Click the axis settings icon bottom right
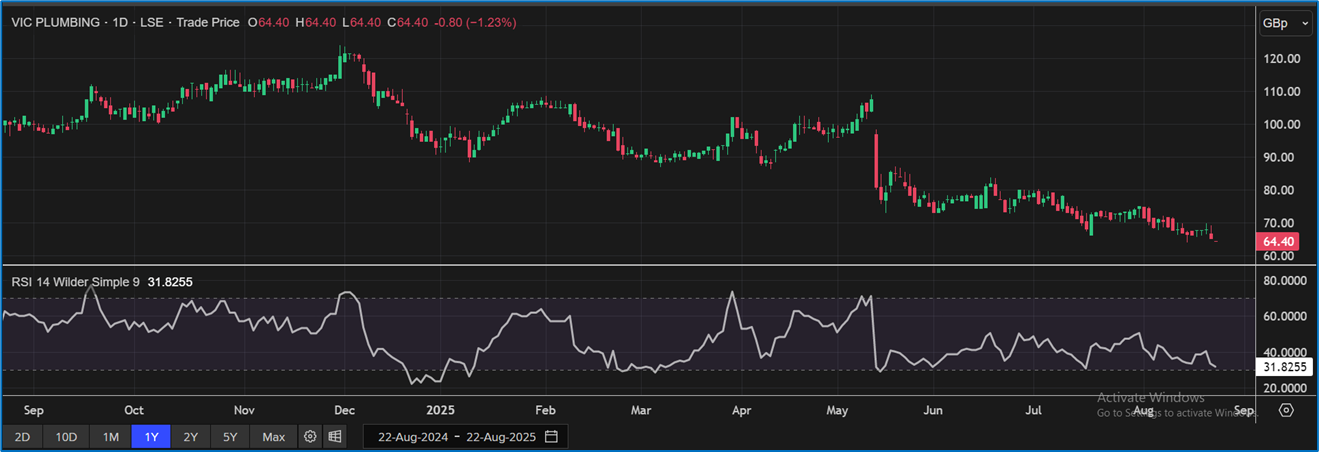1319x452 pixels. click(1286, 410)
